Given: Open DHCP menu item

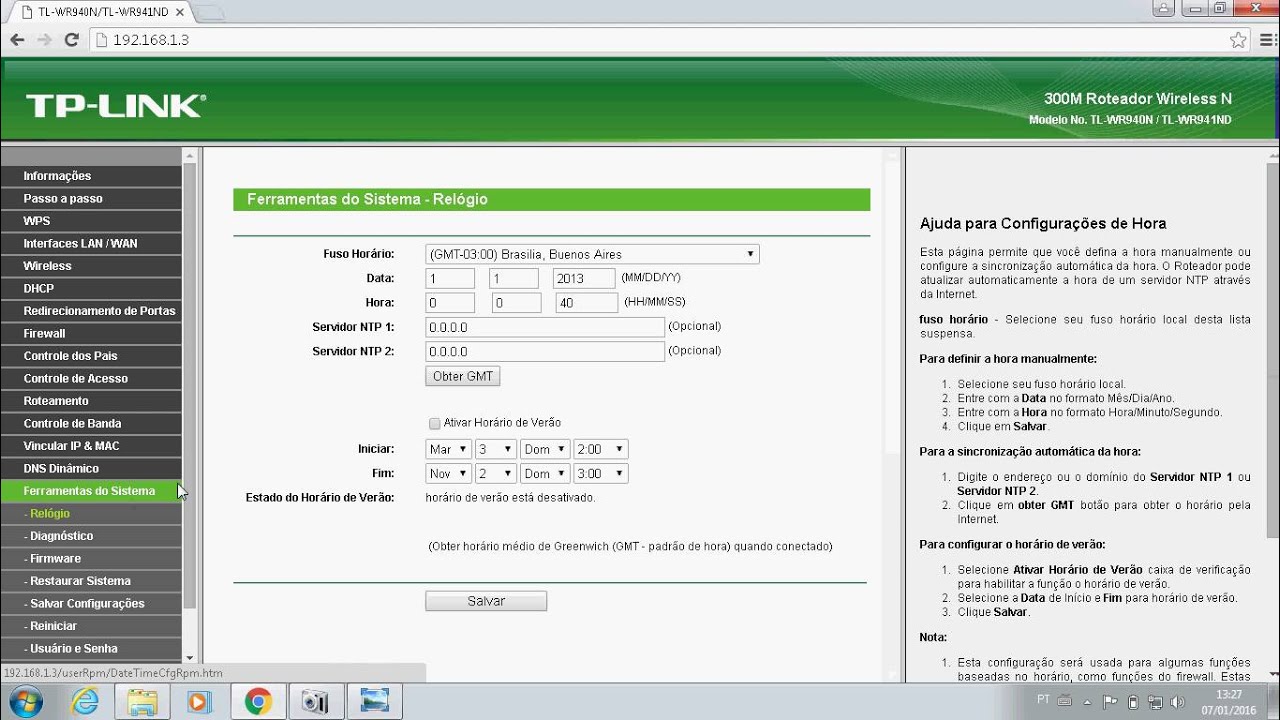Looking at the screenshot, I should point(91,288).
